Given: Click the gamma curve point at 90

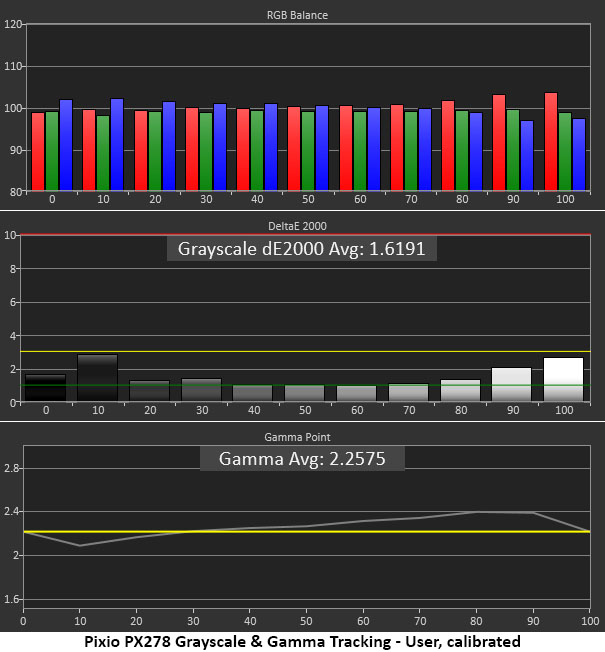Looking at the screenshot, I should pos(533,513).
